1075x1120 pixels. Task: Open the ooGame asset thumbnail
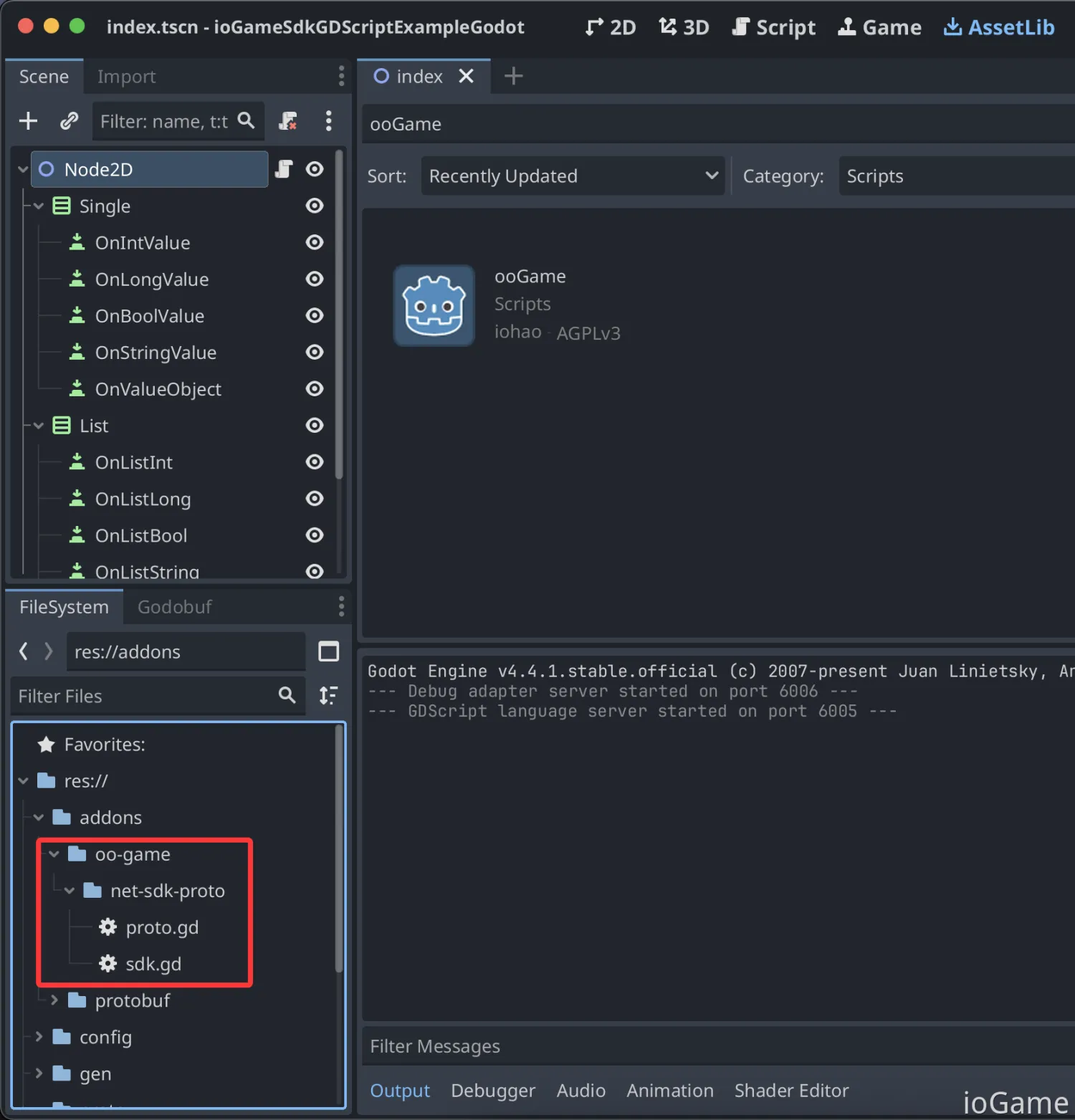[434, 306]
